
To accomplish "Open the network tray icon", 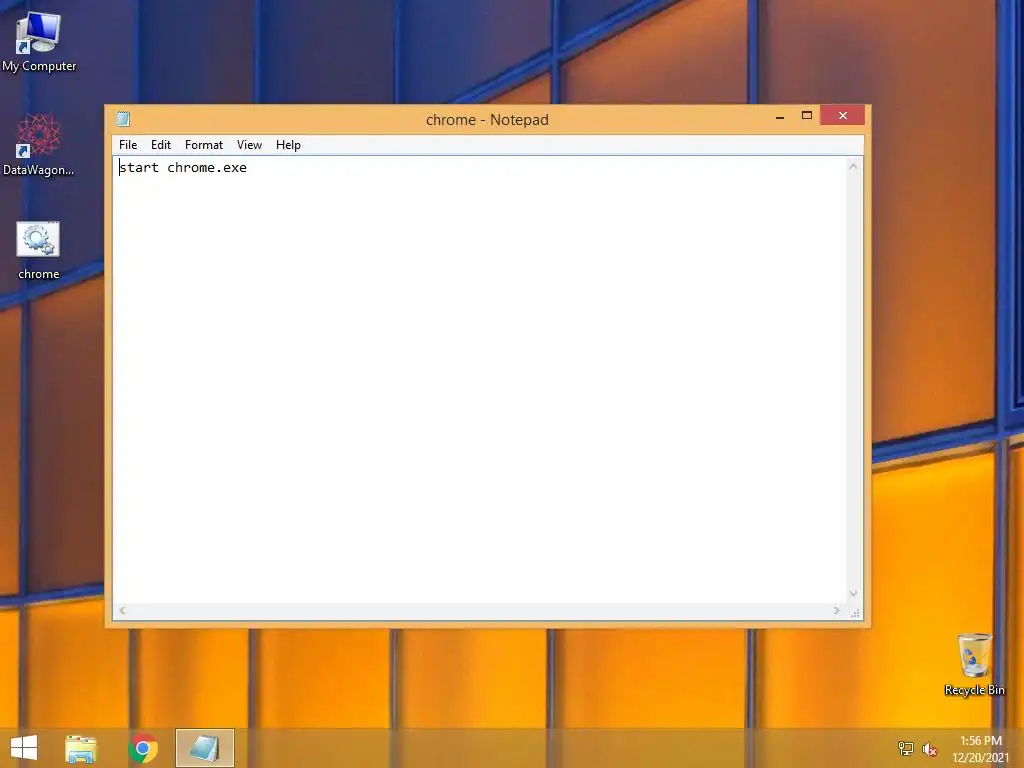I will pos(905,749).
